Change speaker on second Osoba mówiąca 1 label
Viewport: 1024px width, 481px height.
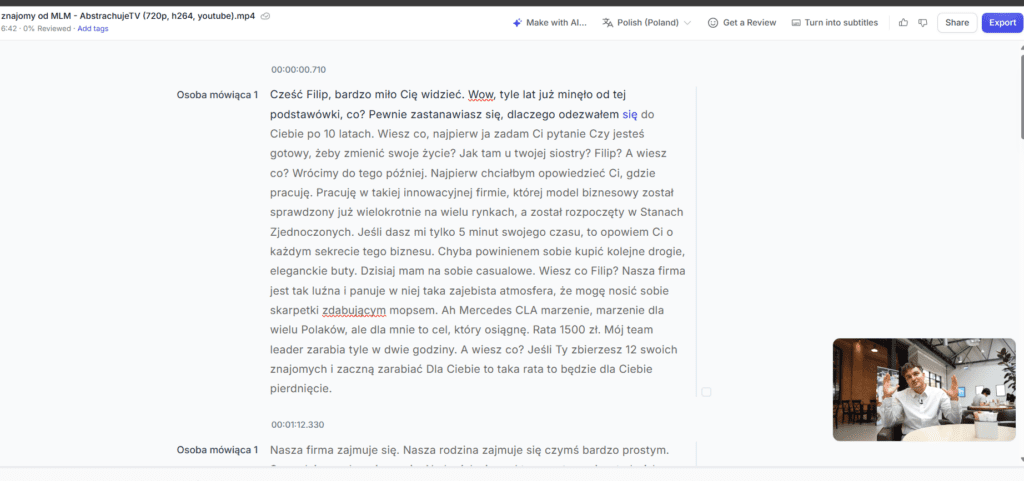coord(217,450)
